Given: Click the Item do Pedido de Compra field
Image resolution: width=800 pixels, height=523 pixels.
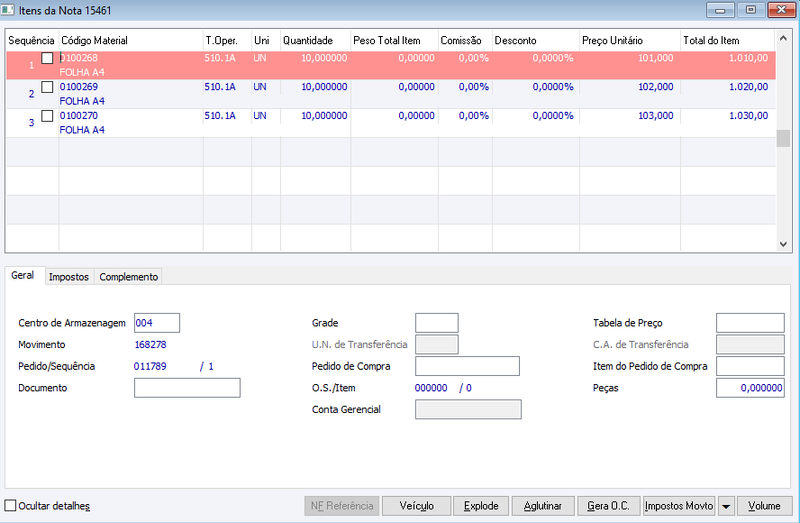Looking at the screenshot, I should point(750,366).
